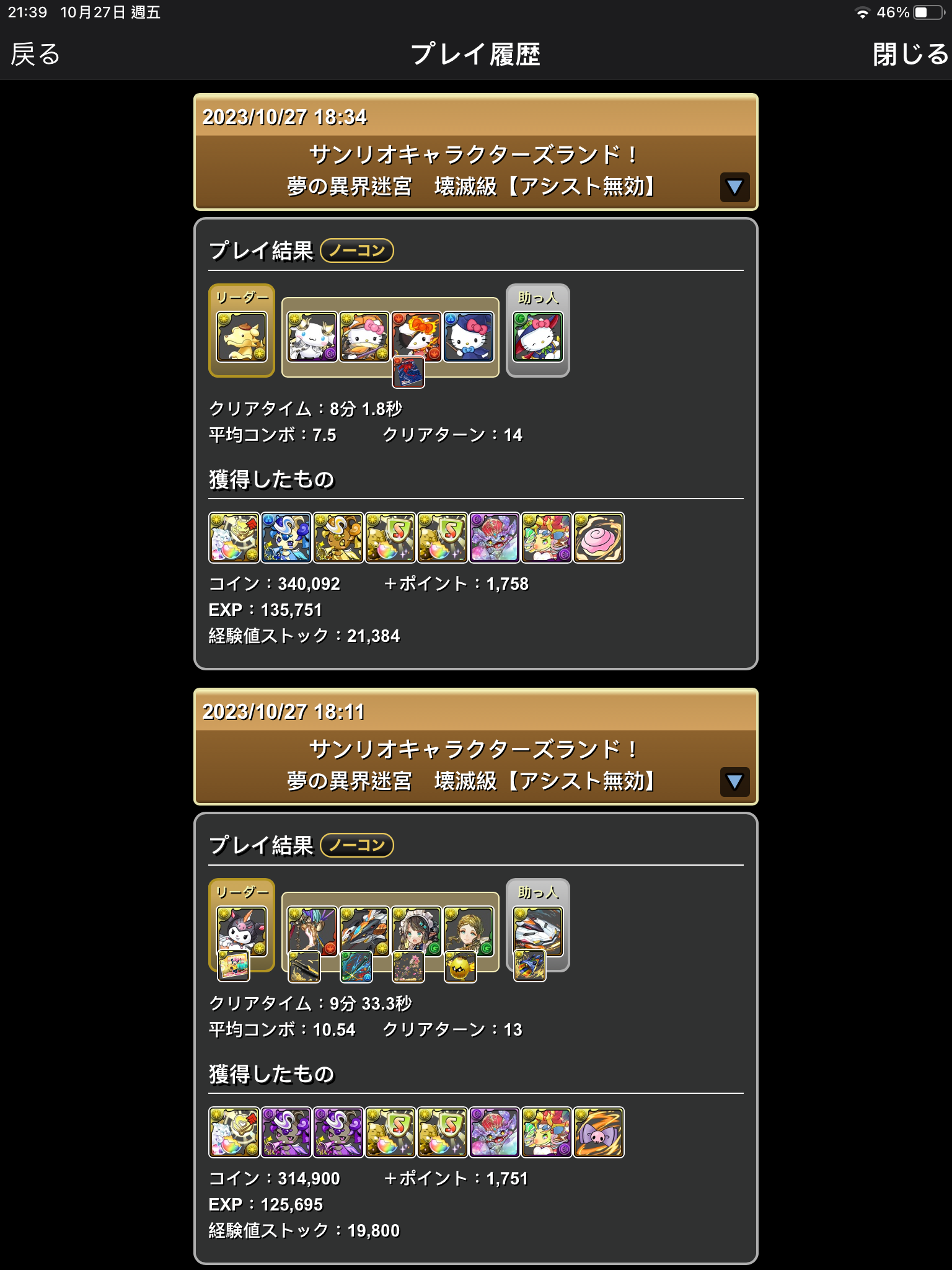The width and height of the screenshot is (952, 1270).
Task: Select the Kuromi leader icon in second result
Action: click(x=241, y=931)
